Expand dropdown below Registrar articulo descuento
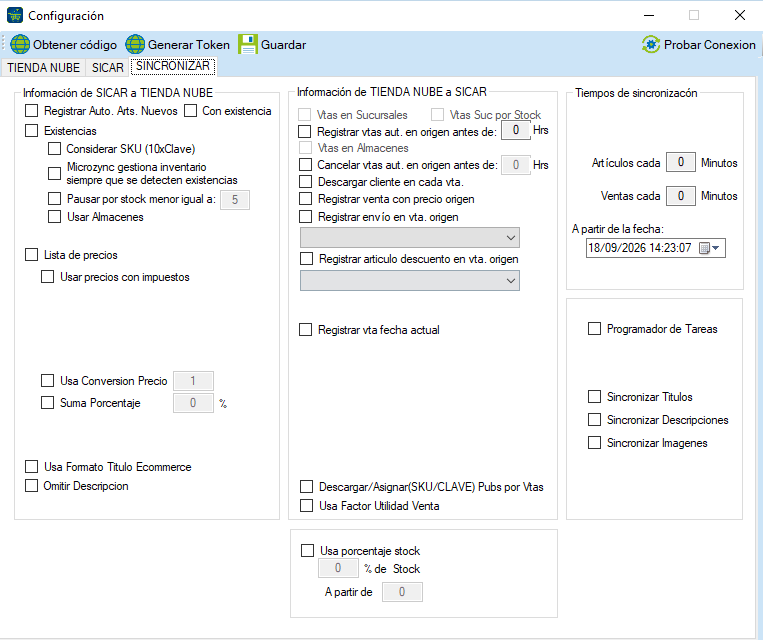The image size is (763, 640). point(410,280)
